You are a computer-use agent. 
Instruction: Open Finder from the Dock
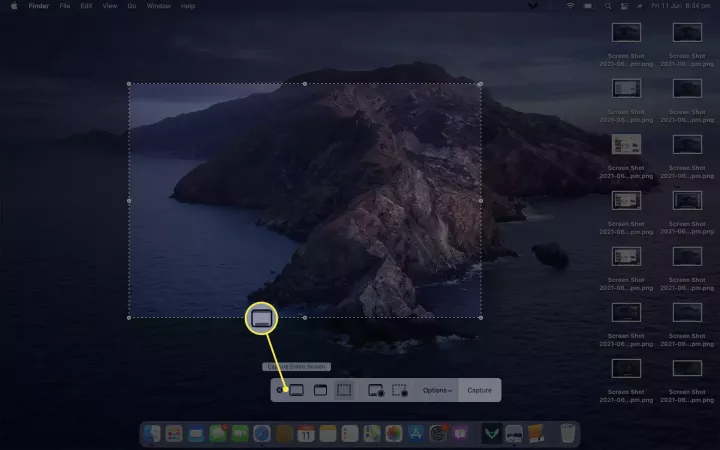click(x=152, y=434)
